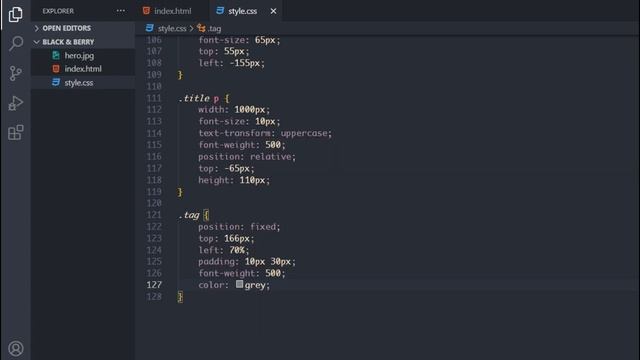Click line number 127 in gutter

point(154,285)
